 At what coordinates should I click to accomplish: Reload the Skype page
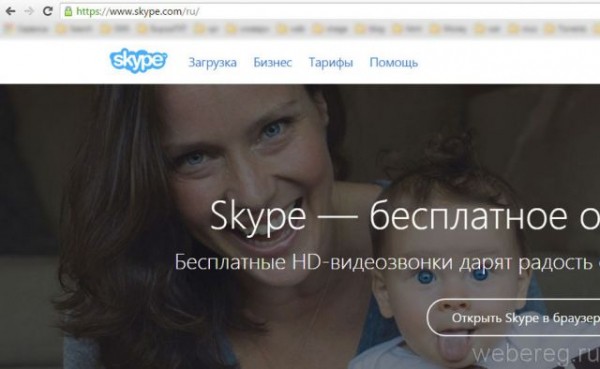pyautogui.click(x=47, y=11)
